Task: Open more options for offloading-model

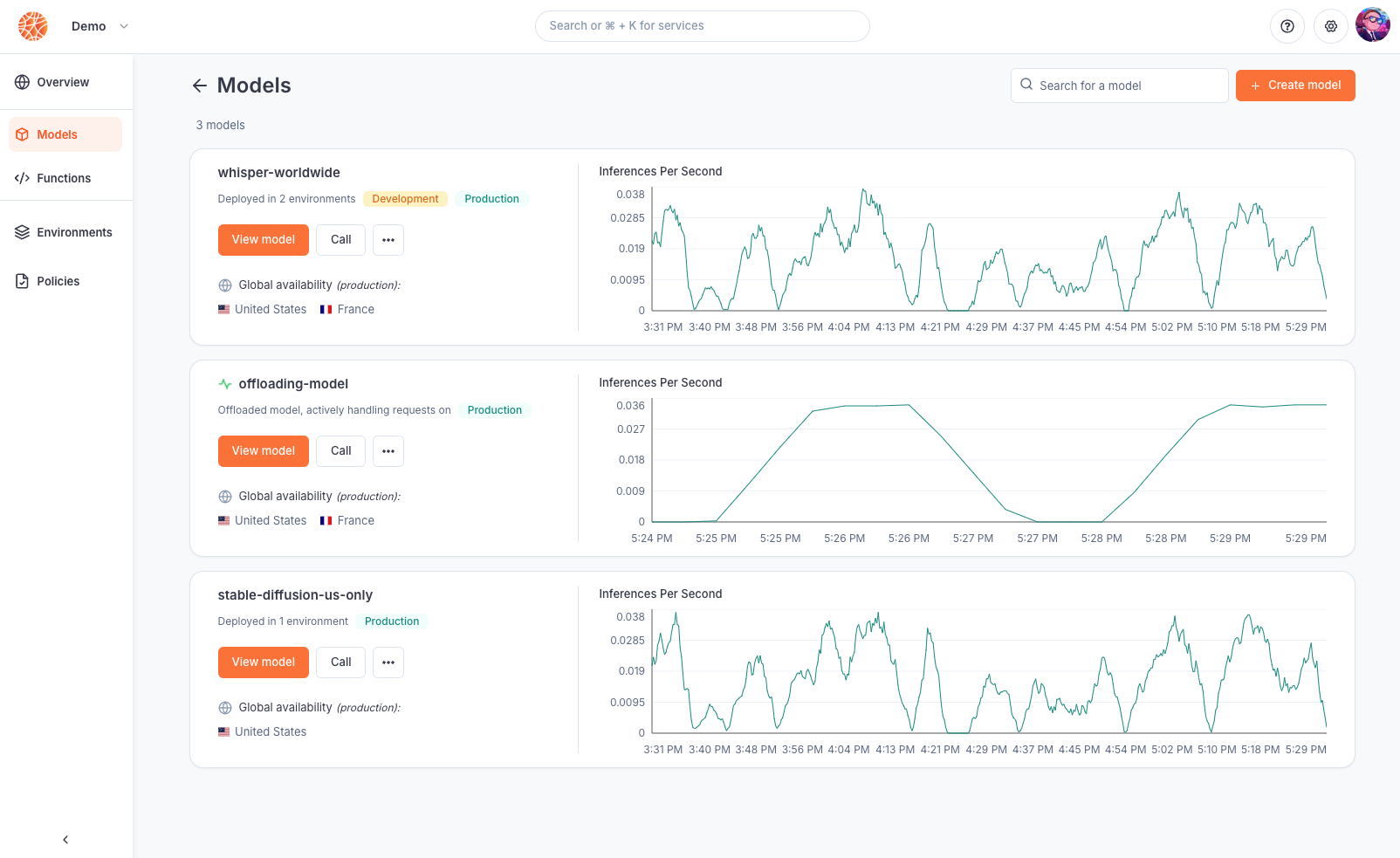Action: click(x=388, y=451)
